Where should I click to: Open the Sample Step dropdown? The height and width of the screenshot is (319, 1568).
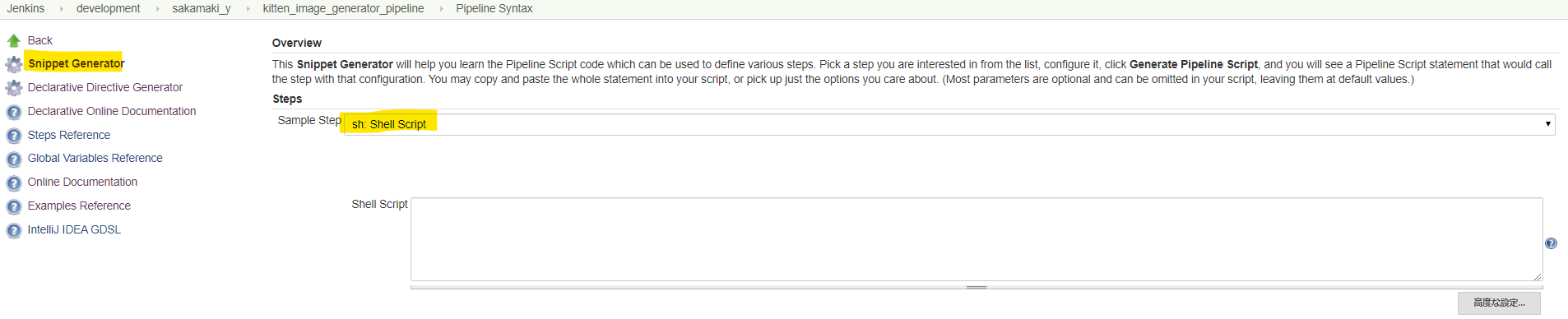coord(949,124)
